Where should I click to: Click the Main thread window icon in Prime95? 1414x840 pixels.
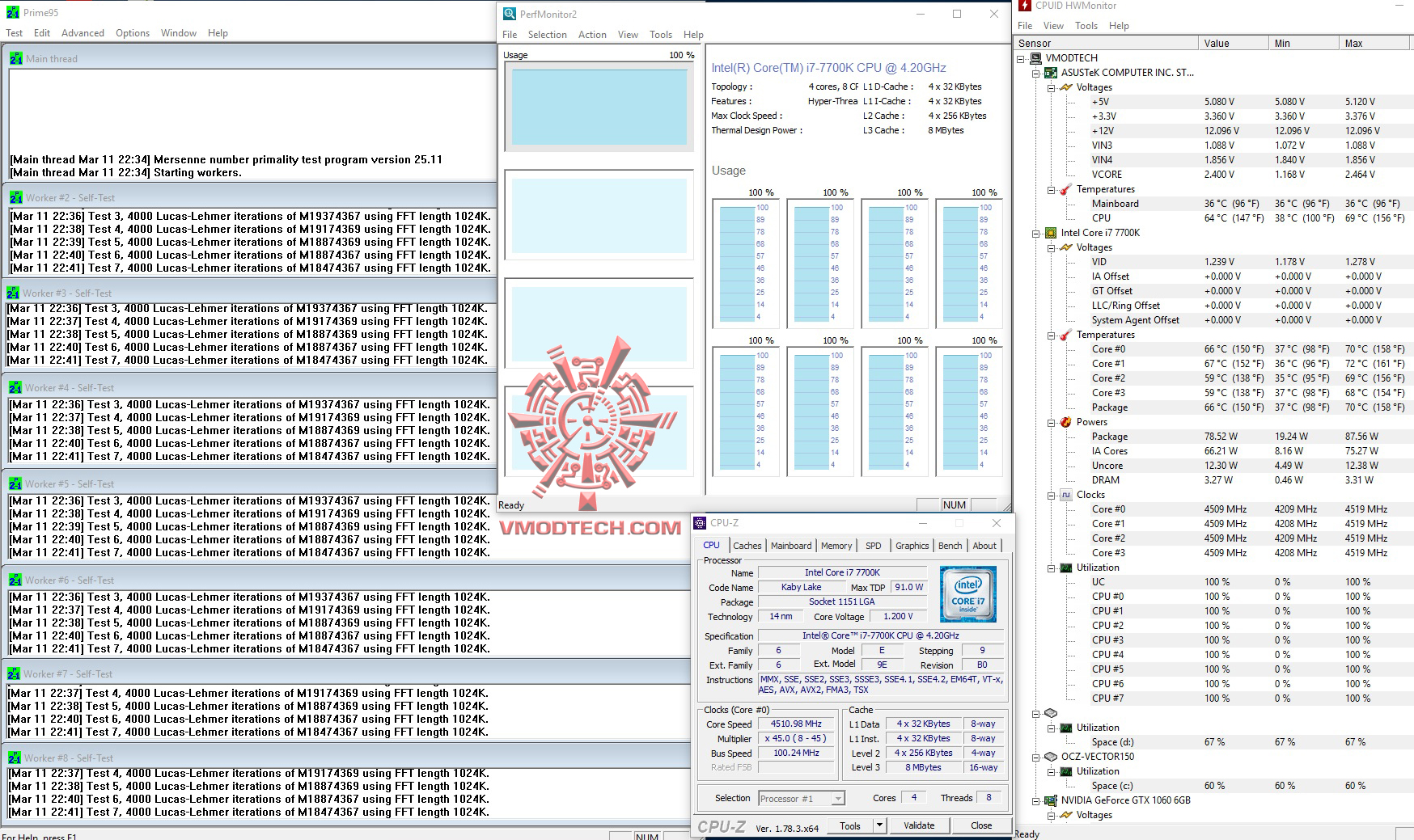[x=16, y=58]
